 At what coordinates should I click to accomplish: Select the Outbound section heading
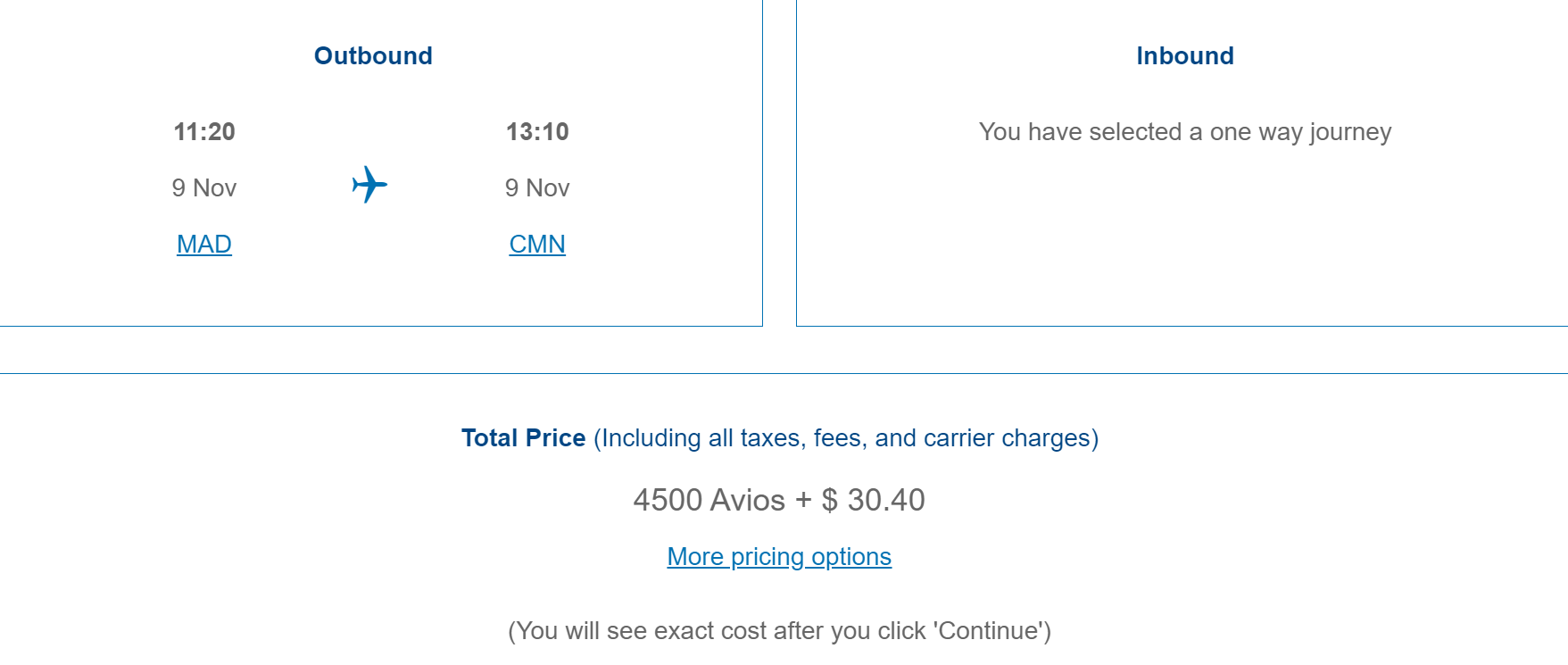373,55
